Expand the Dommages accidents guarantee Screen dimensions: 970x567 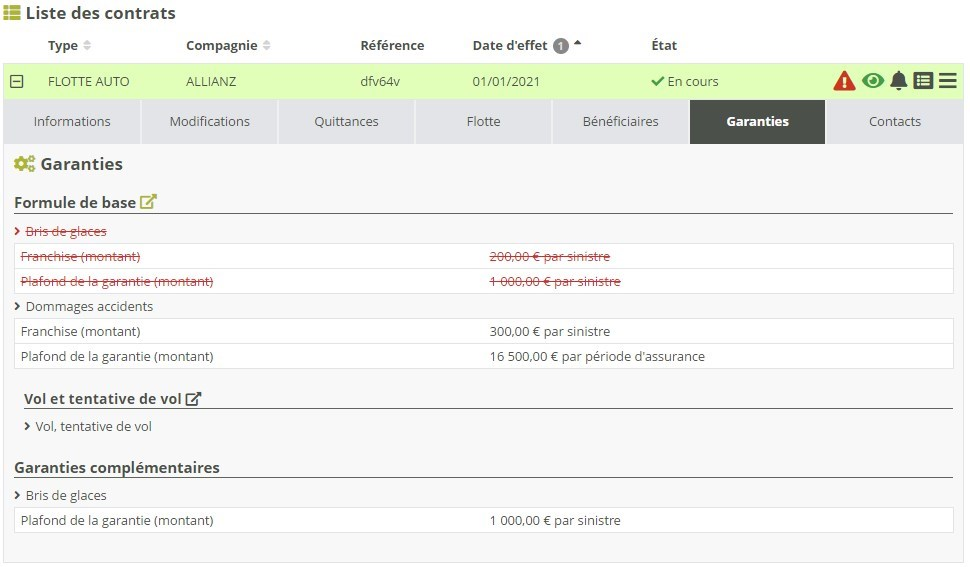[x=18, y=306]
